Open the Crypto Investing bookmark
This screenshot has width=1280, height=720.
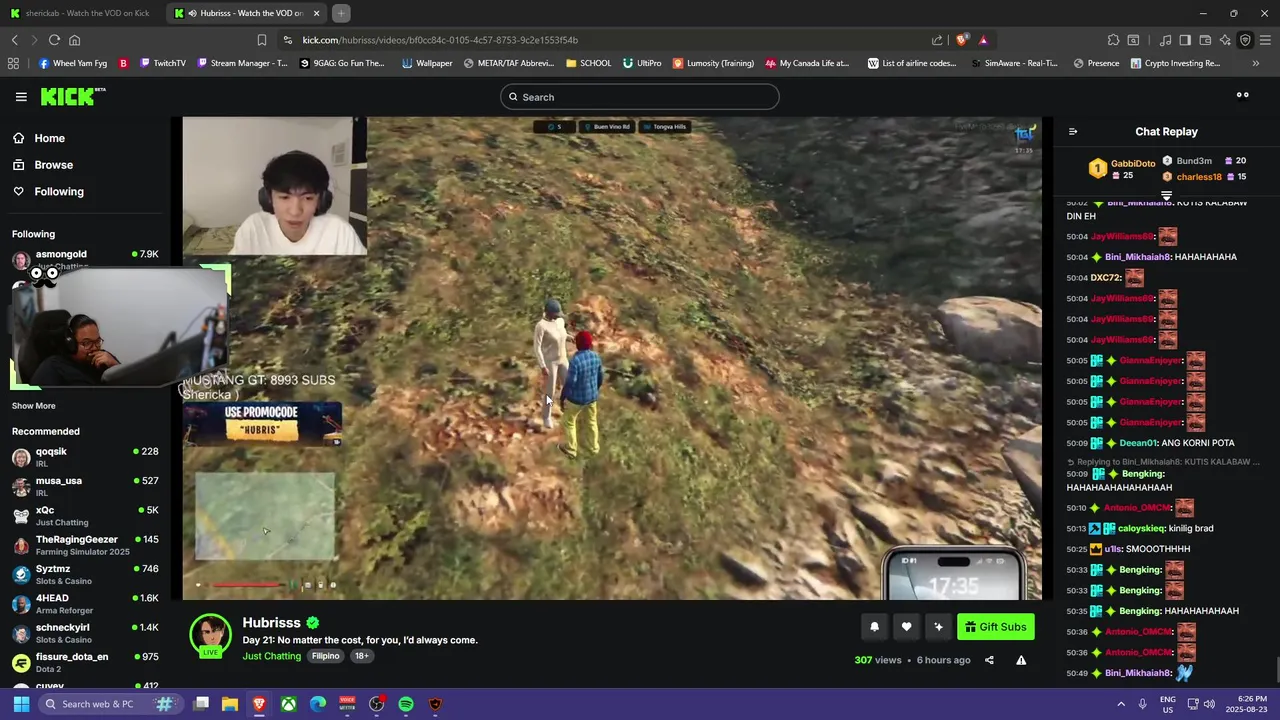pyautogui.click(x=1175, y=63)
